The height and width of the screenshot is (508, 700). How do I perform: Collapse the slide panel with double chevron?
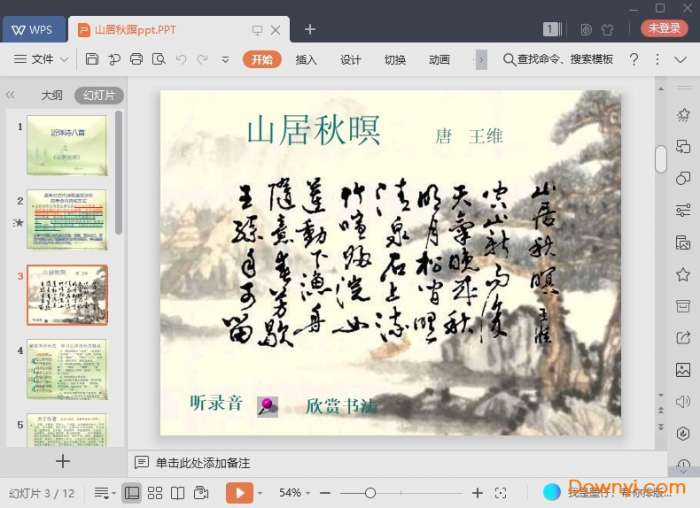[x=11, y=95]
